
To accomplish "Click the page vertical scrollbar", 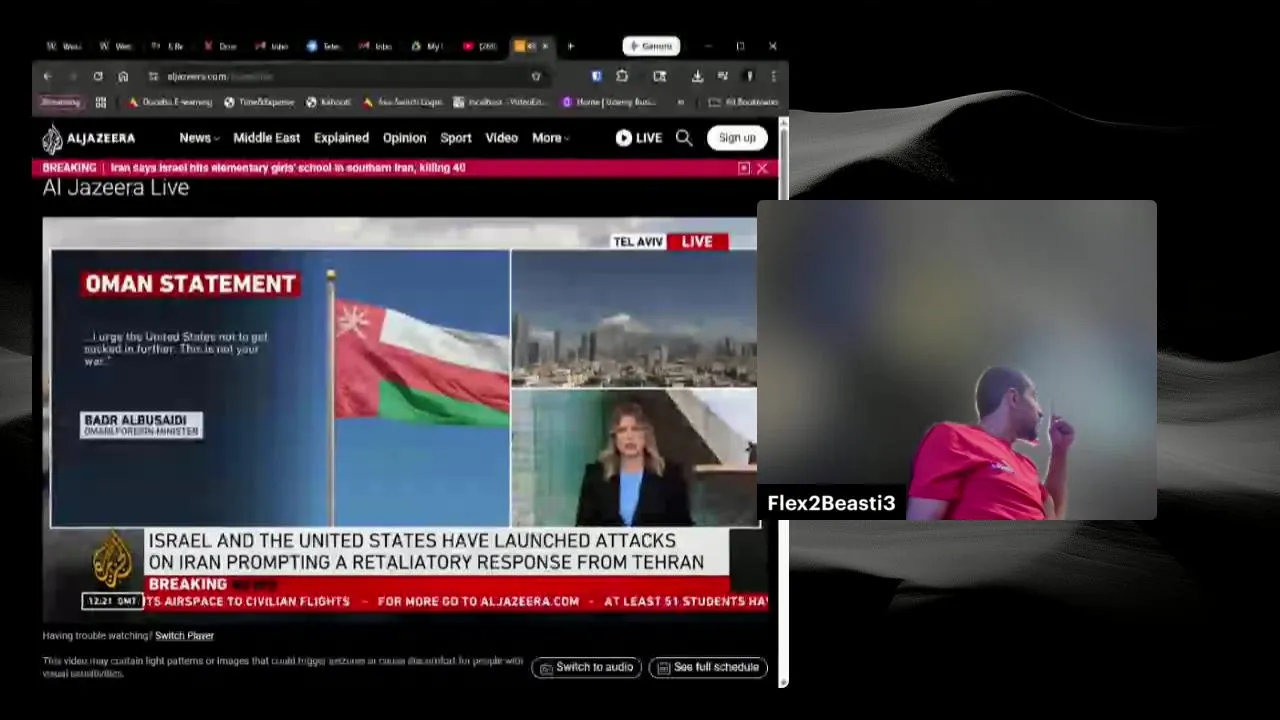I will point(783,400).
